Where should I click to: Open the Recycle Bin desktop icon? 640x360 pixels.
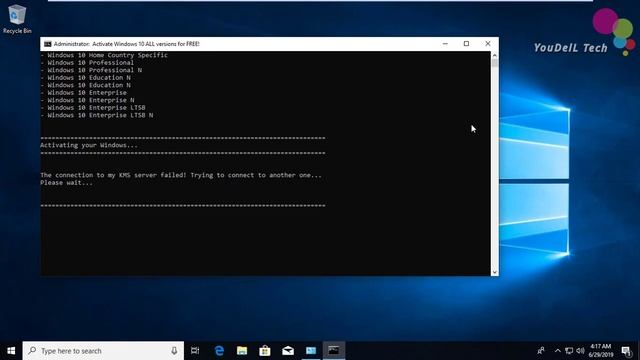[x=17, y=19]
